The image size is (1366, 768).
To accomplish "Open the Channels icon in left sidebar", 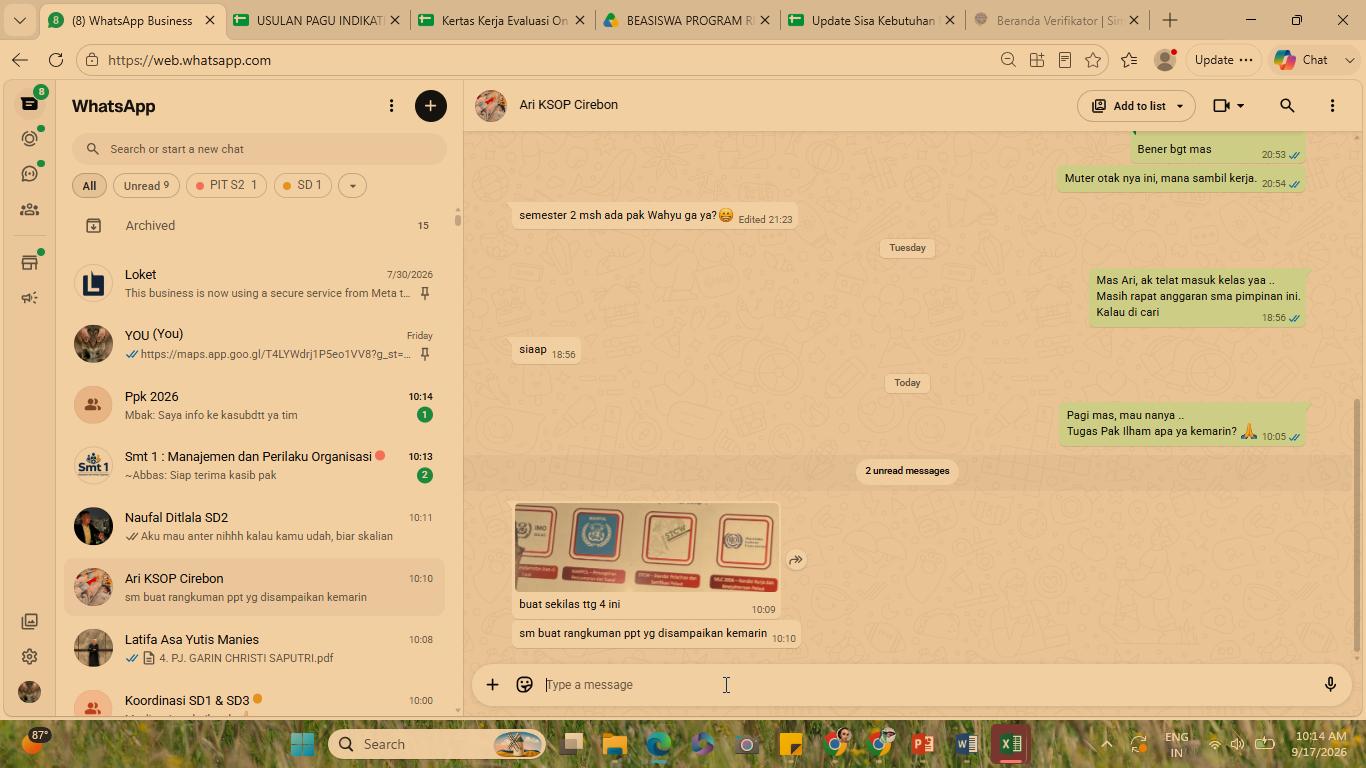I will [x=29, y=174].
